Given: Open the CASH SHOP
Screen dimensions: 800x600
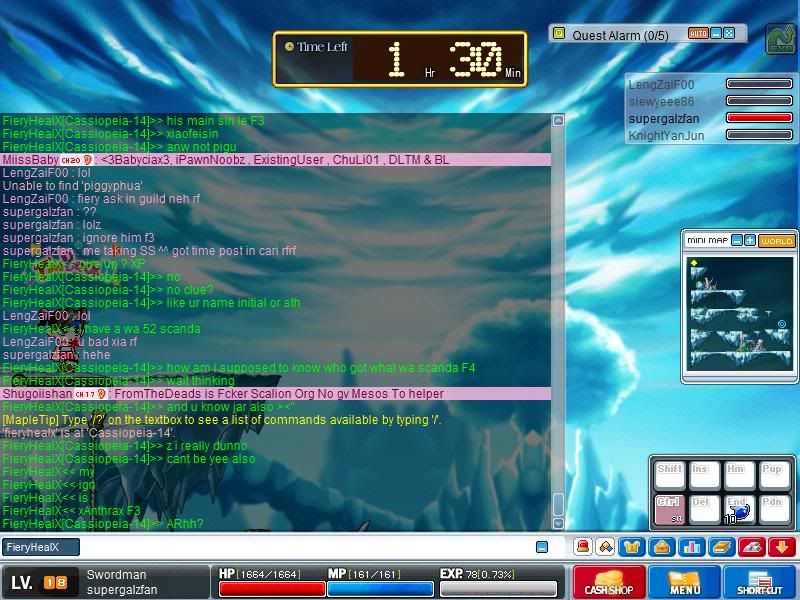Looking at the screenshot, I should (x=608, y=582).
